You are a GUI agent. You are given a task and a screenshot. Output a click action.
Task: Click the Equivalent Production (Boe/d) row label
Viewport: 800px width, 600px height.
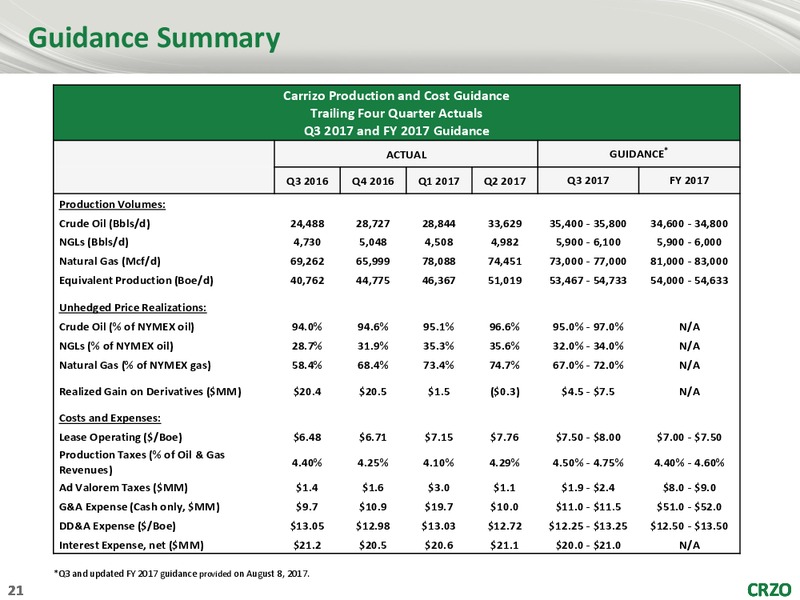(136, 281)
